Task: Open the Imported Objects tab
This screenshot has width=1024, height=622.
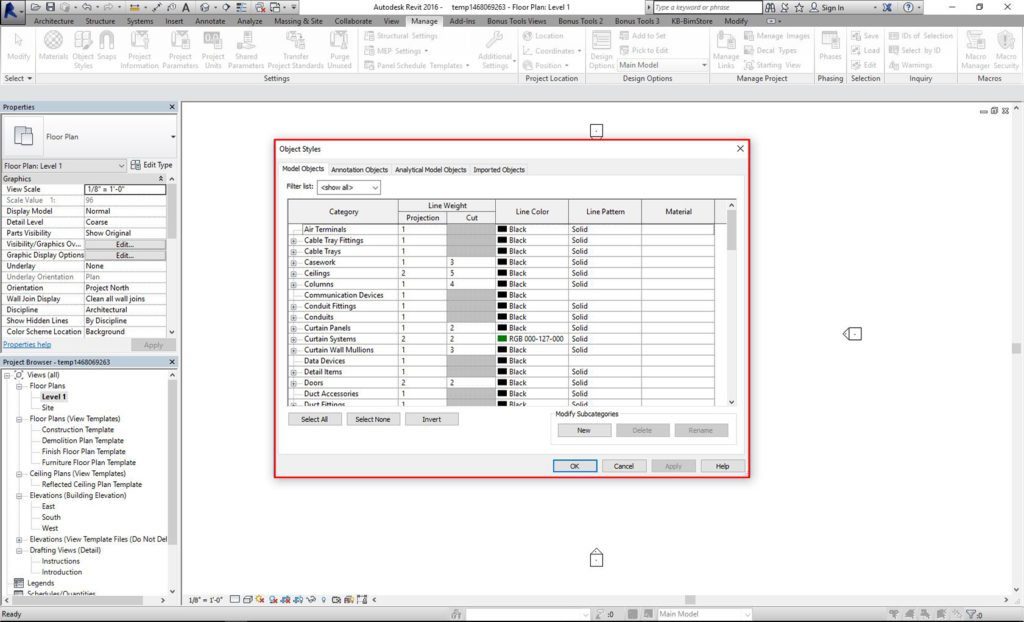Action: point(499,170)
